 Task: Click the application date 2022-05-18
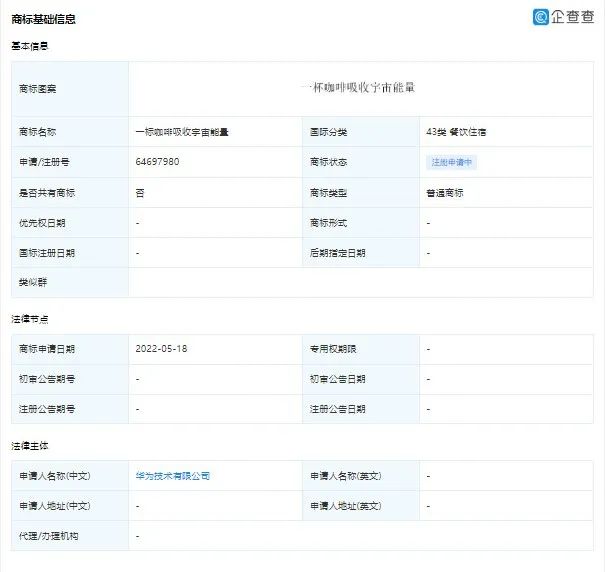point(160,349)
